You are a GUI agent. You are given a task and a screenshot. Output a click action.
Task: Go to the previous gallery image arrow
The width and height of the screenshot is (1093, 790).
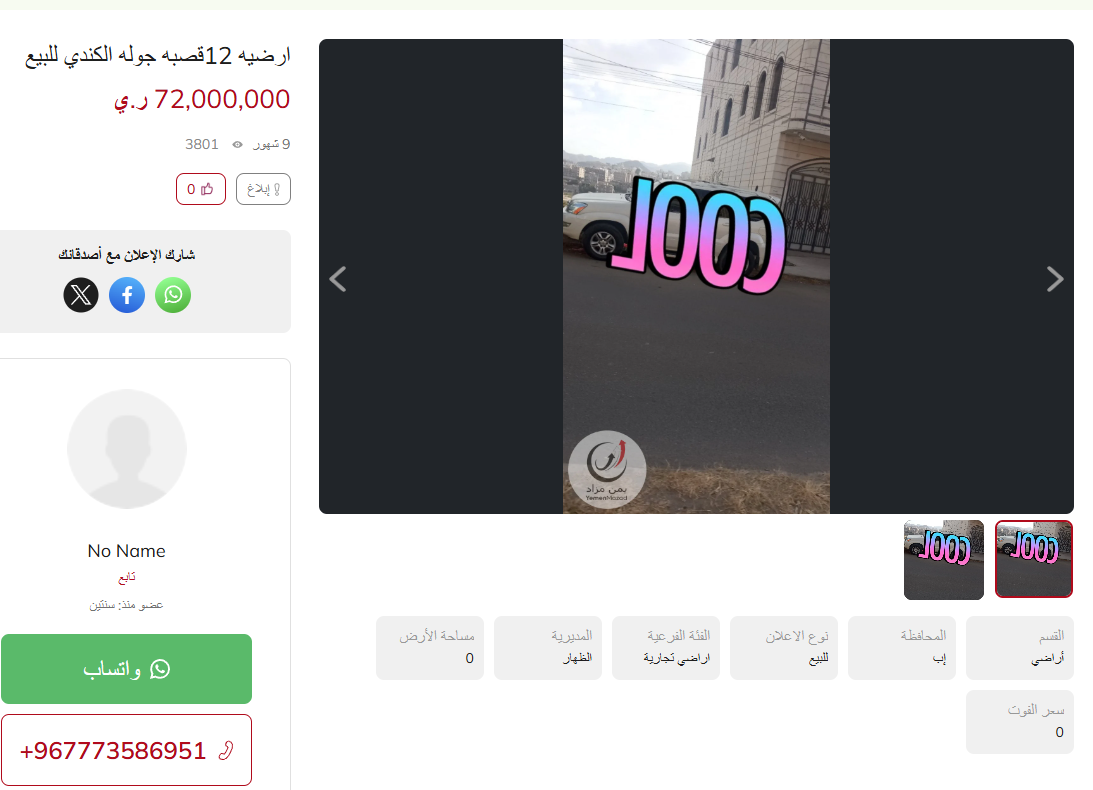338,279
